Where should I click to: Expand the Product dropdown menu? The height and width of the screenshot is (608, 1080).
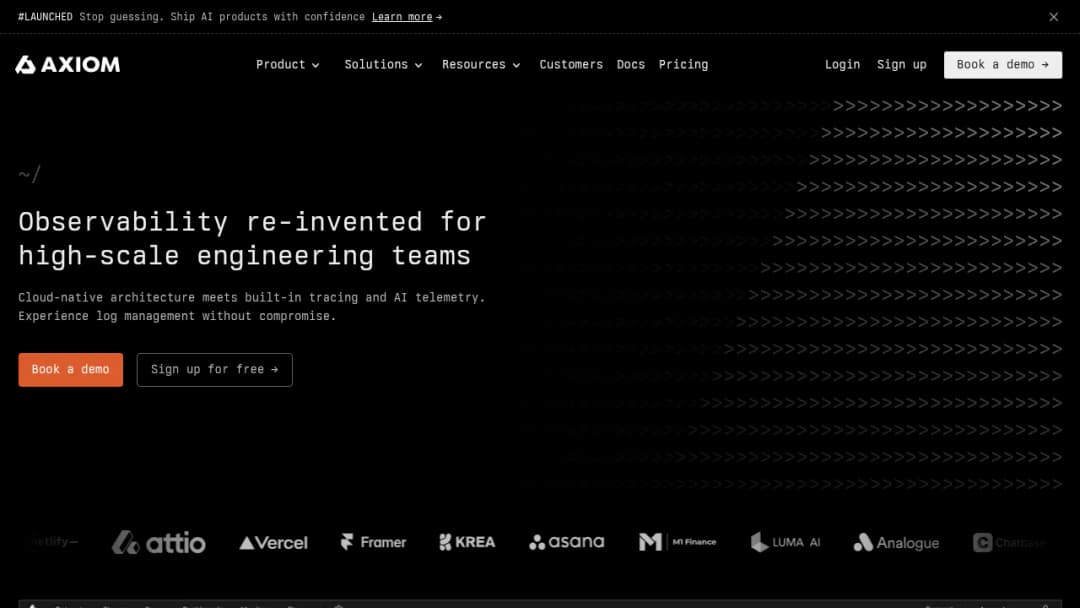pos(287,65)
